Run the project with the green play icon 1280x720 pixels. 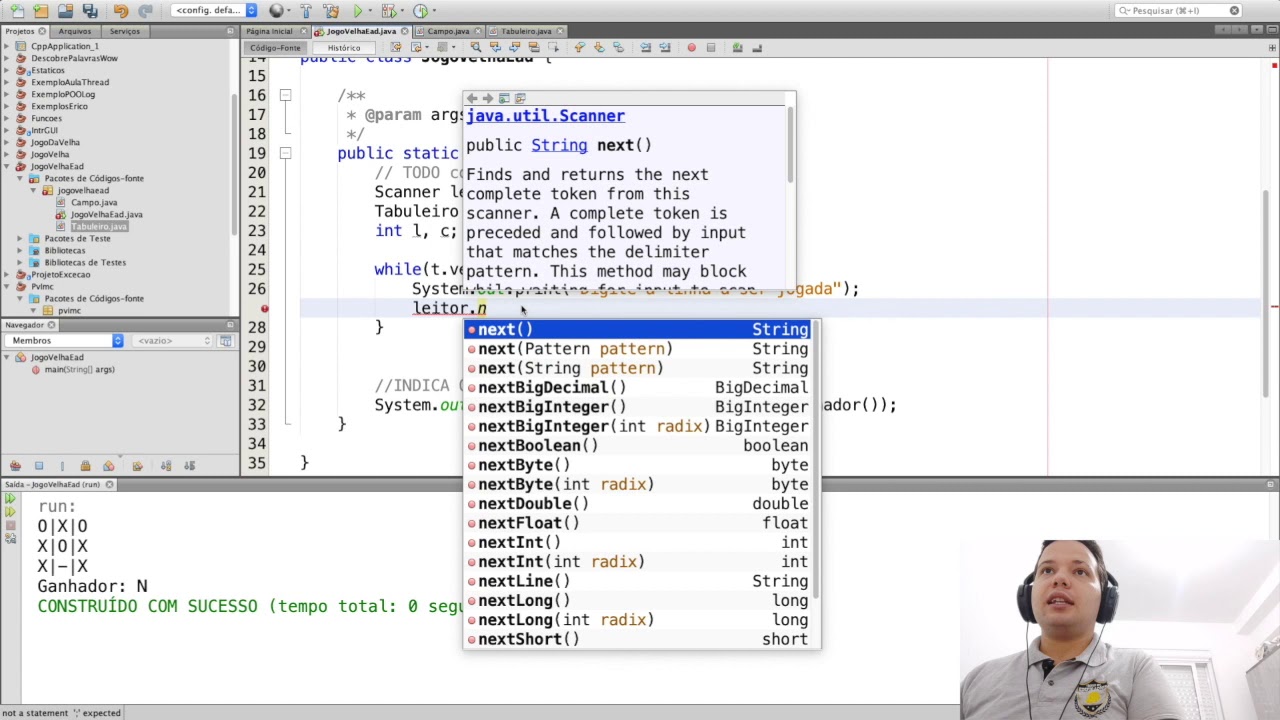358,11
